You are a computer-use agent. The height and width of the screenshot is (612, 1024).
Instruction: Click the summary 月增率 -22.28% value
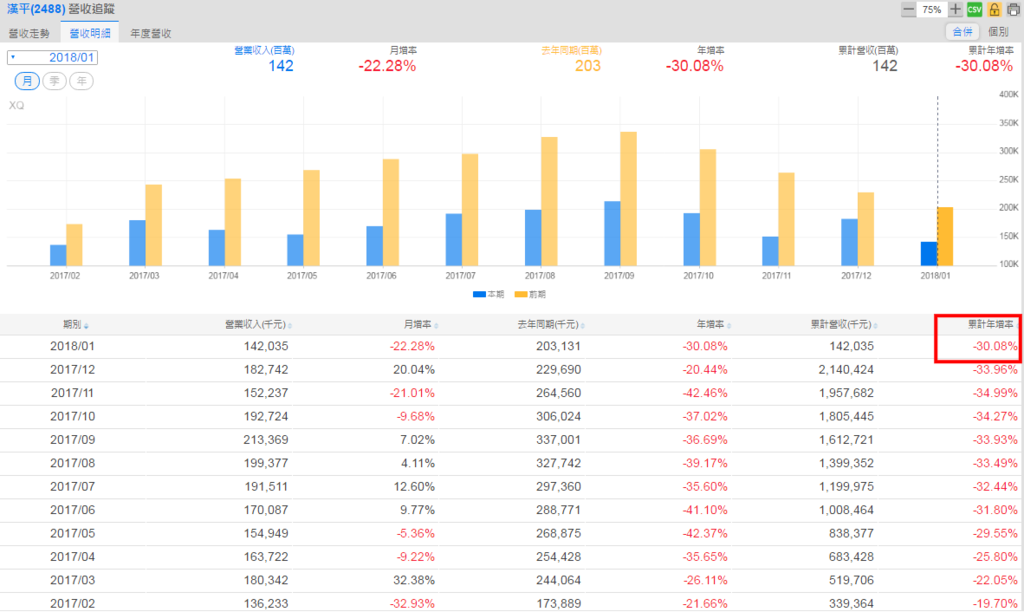pos(387,66)
